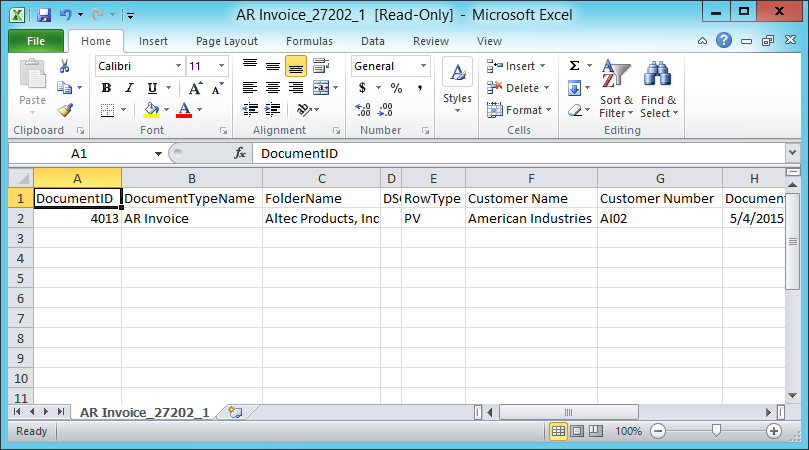Switch to the Formulas tab

310,41
